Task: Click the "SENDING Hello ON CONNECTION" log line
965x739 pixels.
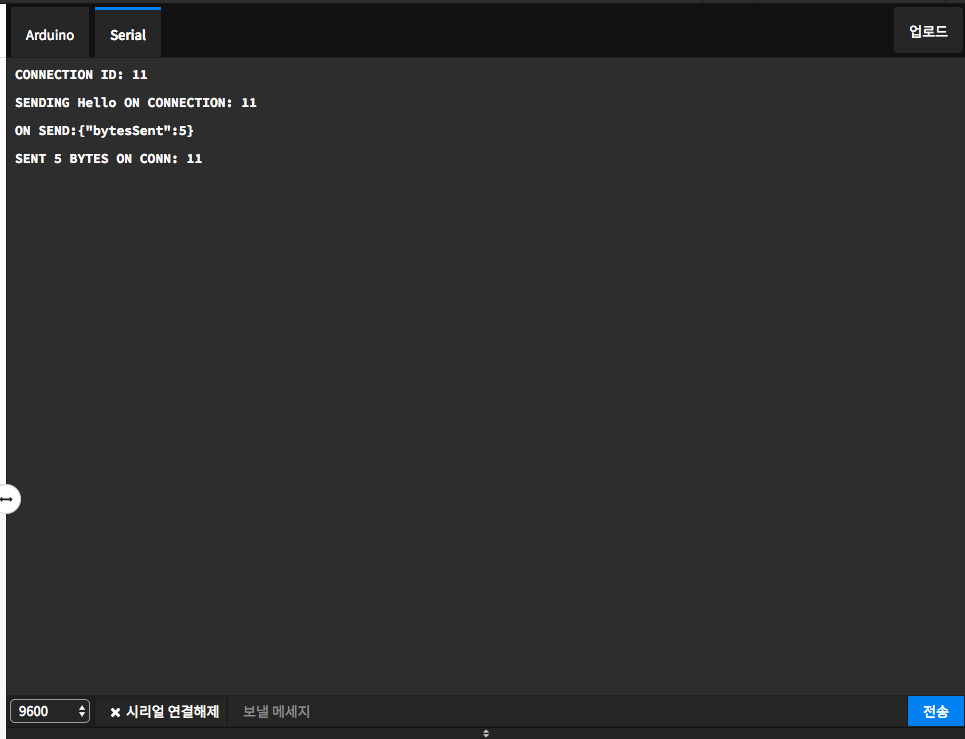Action: [x=135, y=103]
